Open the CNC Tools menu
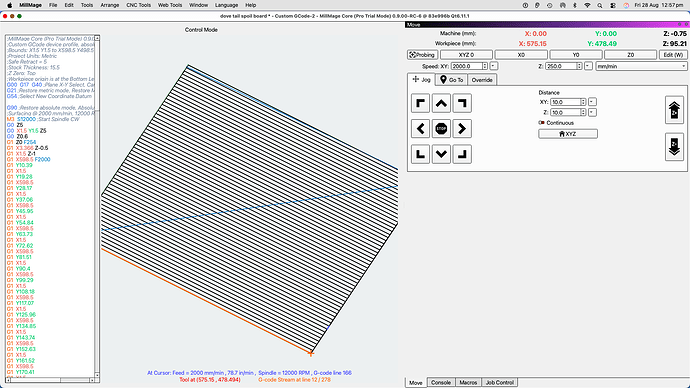Viewport: 690px width, 388px height. pyautogui.click(x=138, y=5)
